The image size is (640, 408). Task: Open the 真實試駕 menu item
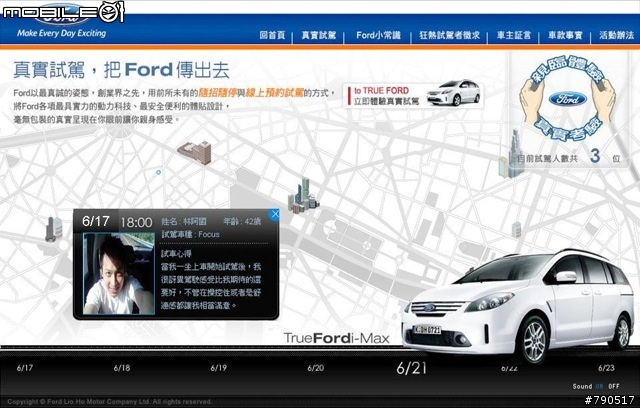click(x=319, y=35)
